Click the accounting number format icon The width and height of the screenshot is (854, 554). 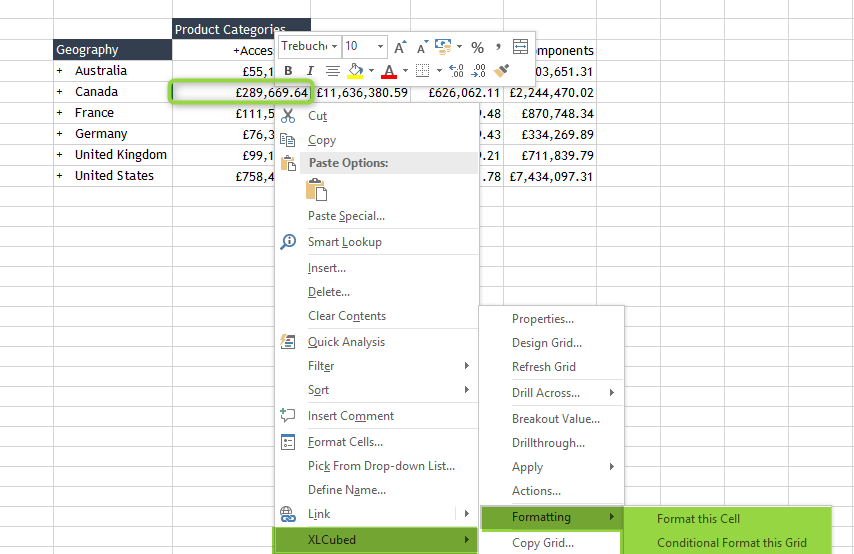pos(443,47)
